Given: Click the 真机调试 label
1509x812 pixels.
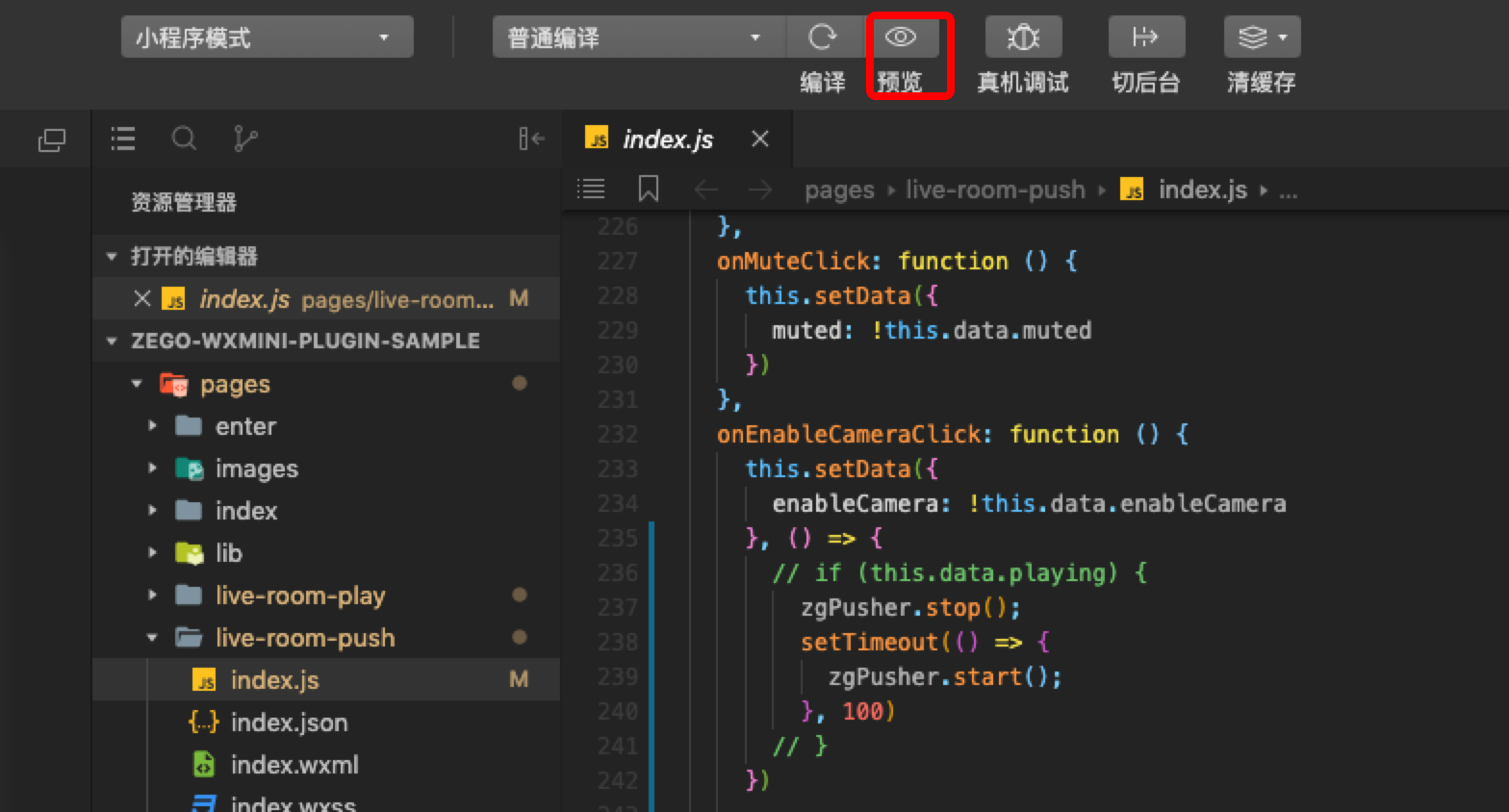Looking at the screenshot, I should pos(1023,83).
